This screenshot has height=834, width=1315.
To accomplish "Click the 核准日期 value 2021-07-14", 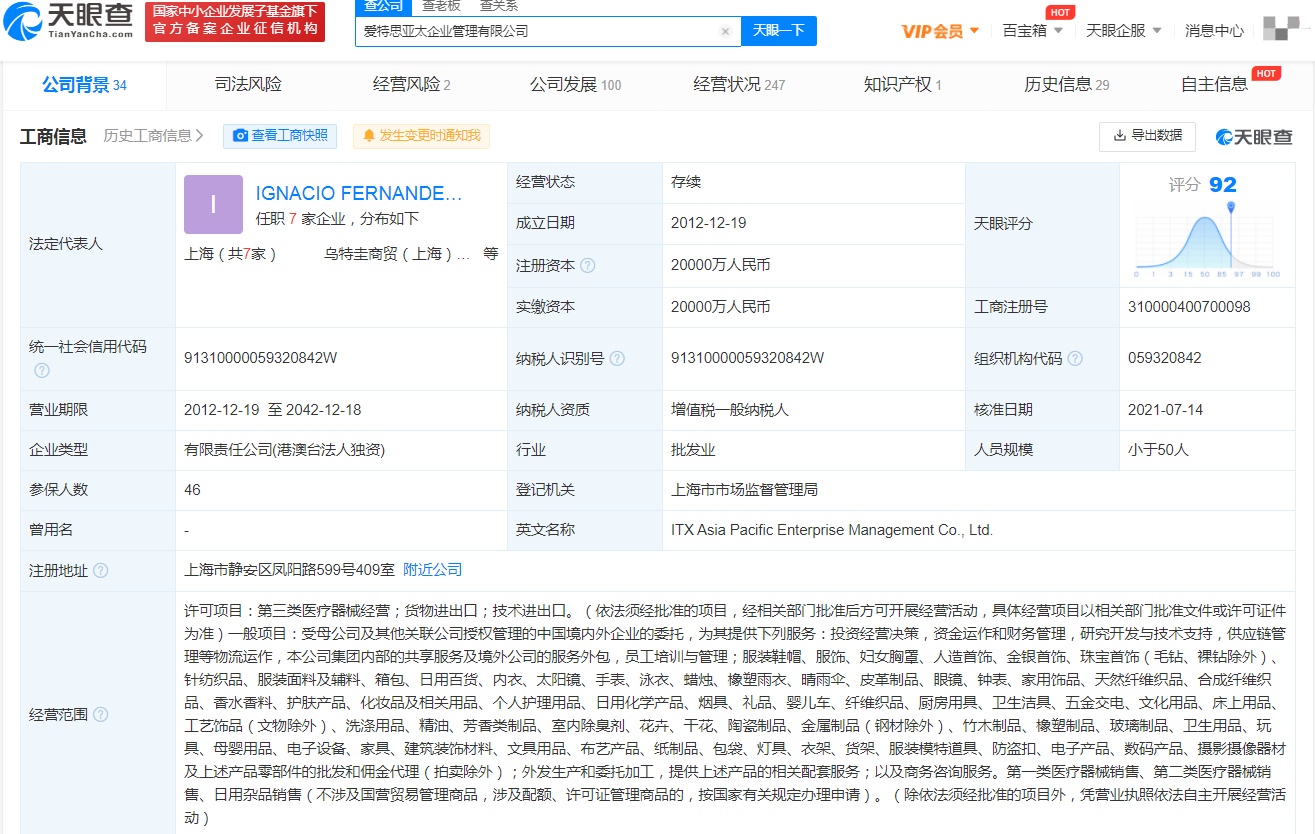I will point(1166,409).
